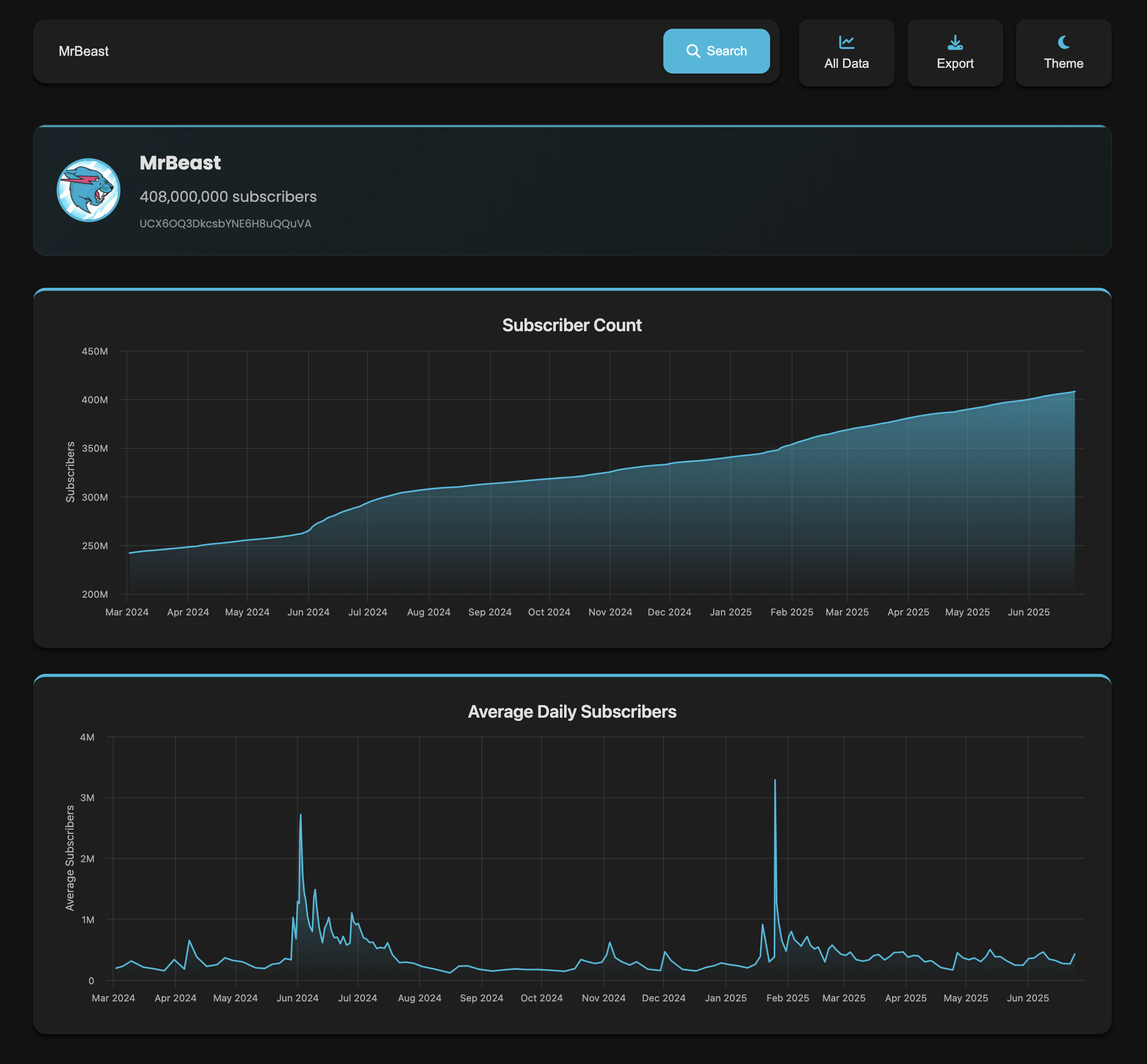The image size is (1147, 1064).
Task: Click the moon icon above Theme
Action: tap(1064, 42)
